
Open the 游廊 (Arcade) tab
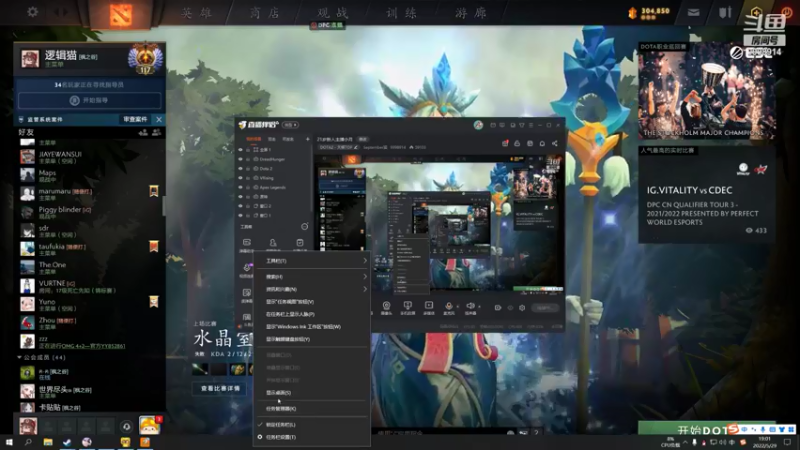(470, 13)
